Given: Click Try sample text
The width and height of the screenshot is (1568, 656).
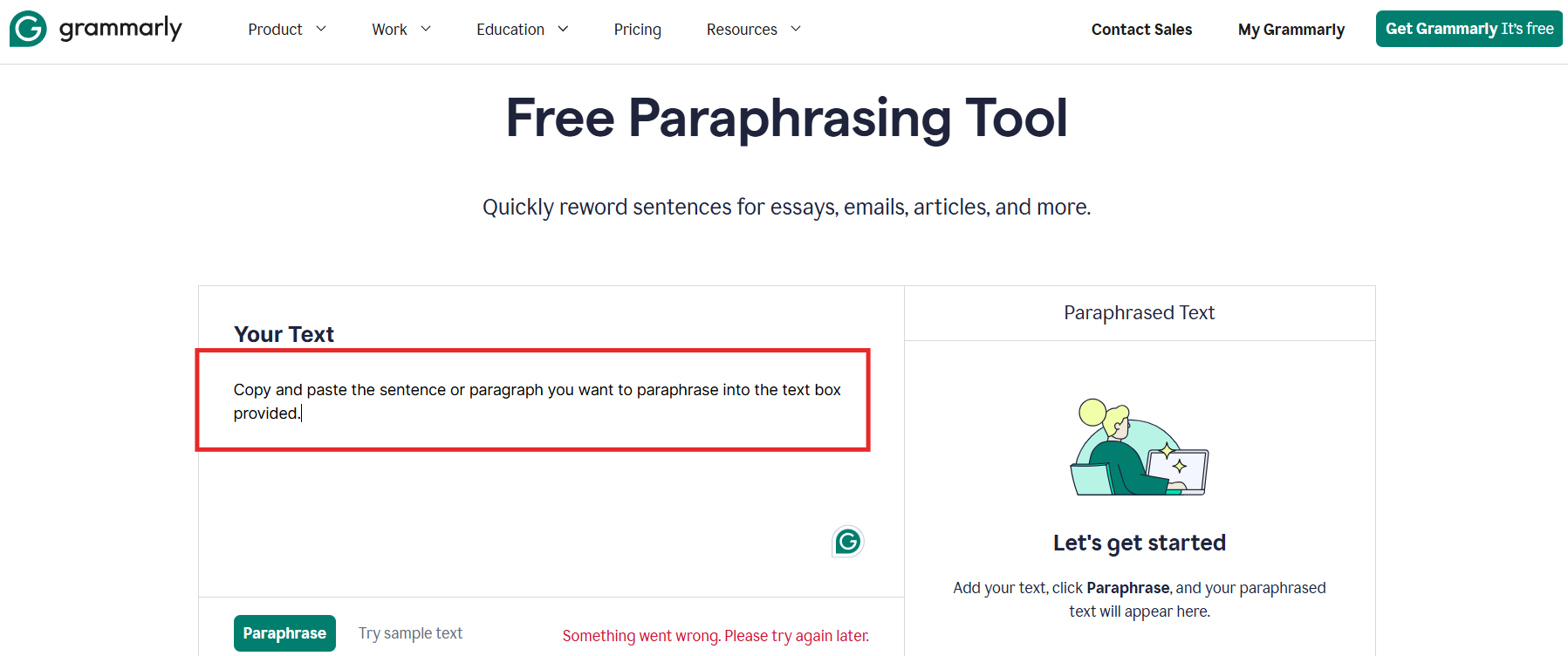Looking at the screenshot, I should [x=410, y=633].
